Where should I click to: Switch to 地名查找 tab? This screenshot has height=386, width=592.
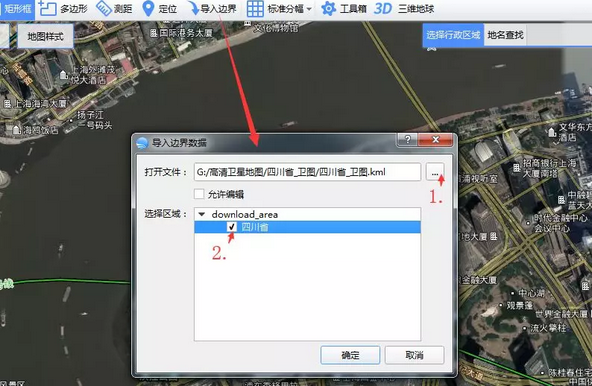tap(505, 35)
